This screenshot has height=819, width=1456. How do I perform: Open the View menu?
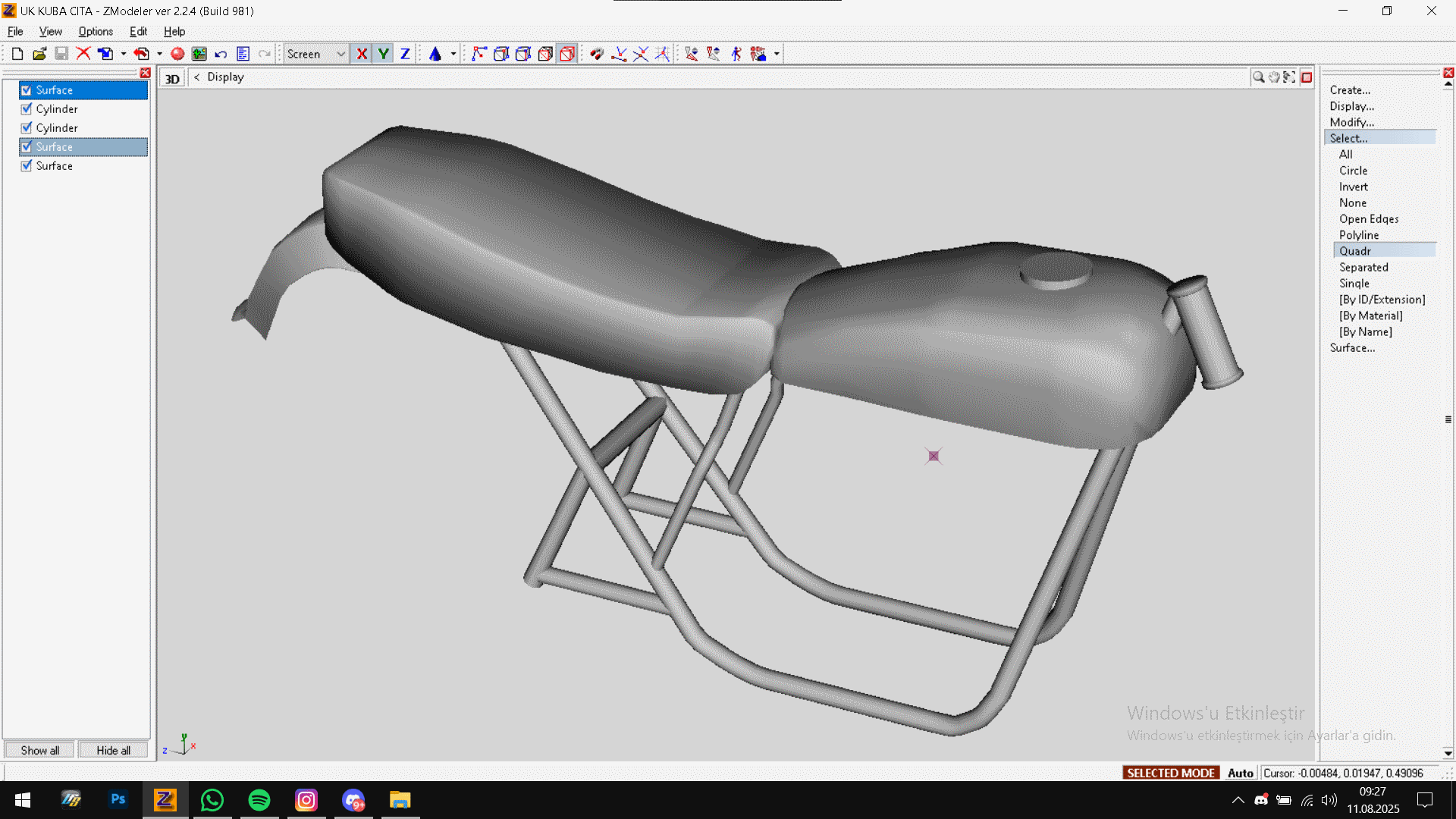click(x=50, y=31)
